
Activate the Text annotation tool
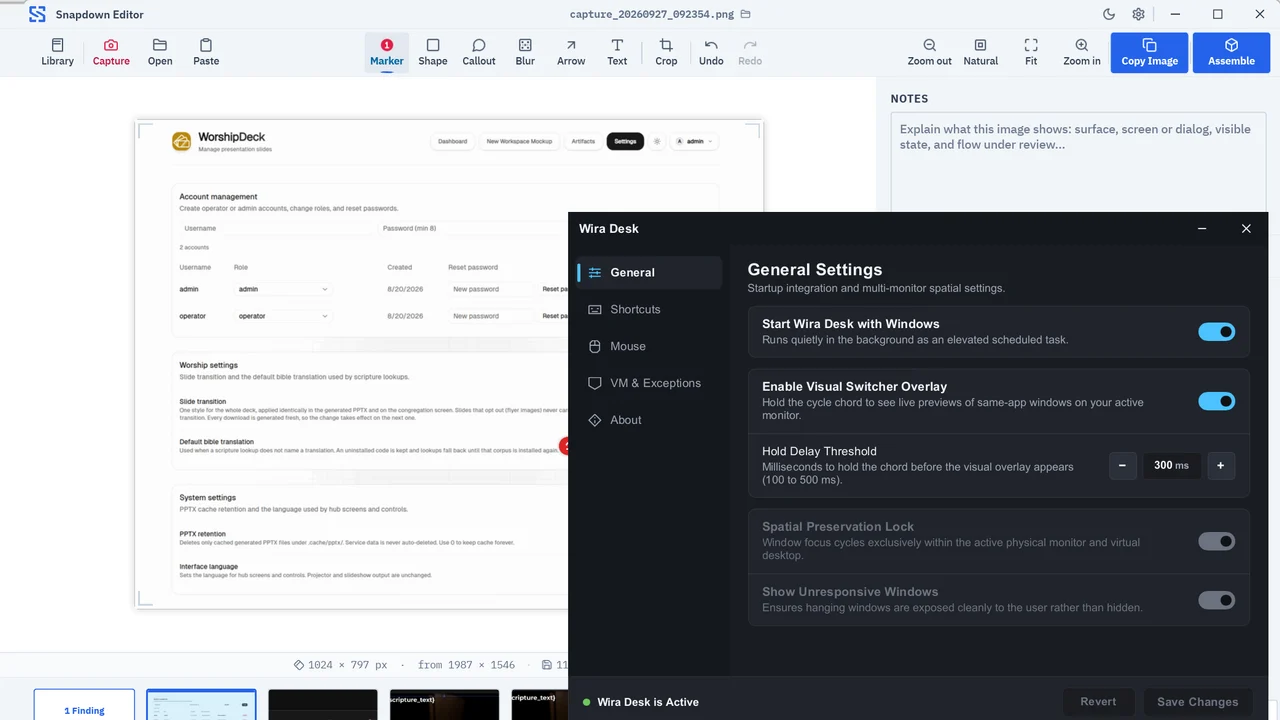[617, 52]
